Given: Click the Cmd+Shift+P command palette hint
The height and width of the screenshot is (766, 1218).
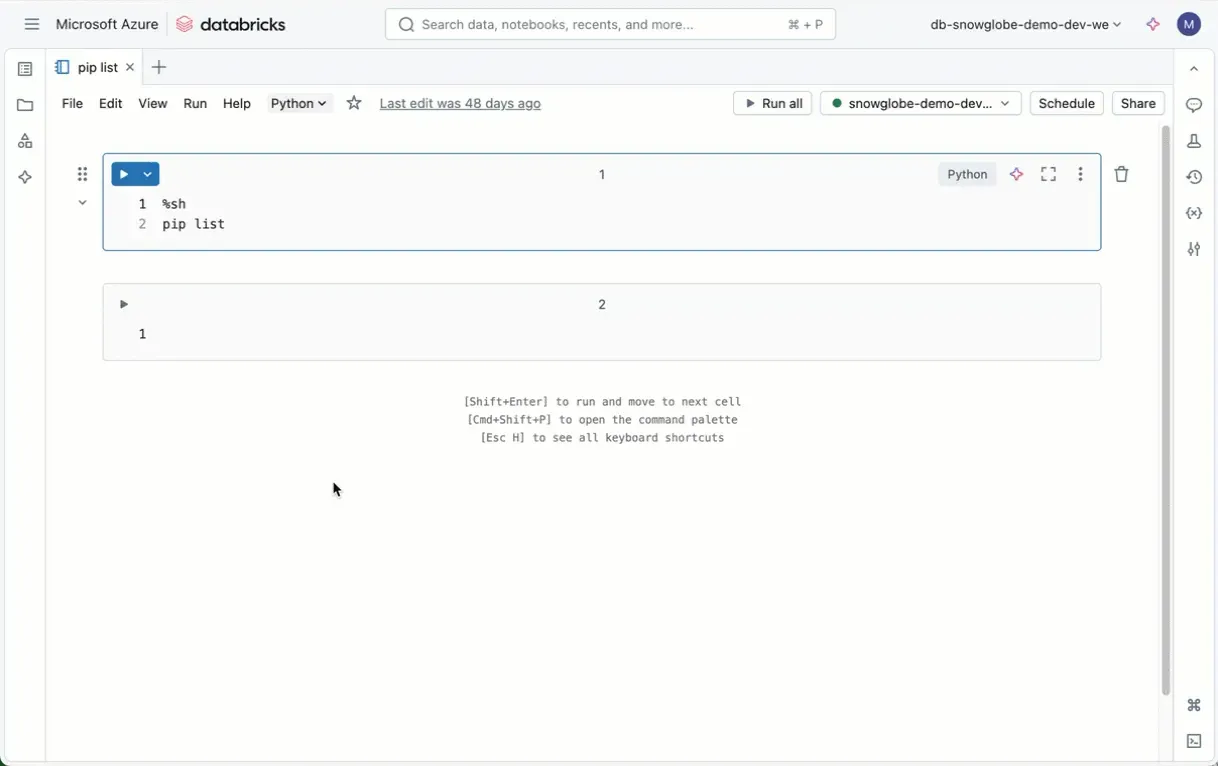Looking at the screenshot, I should (x=602, y=420).
